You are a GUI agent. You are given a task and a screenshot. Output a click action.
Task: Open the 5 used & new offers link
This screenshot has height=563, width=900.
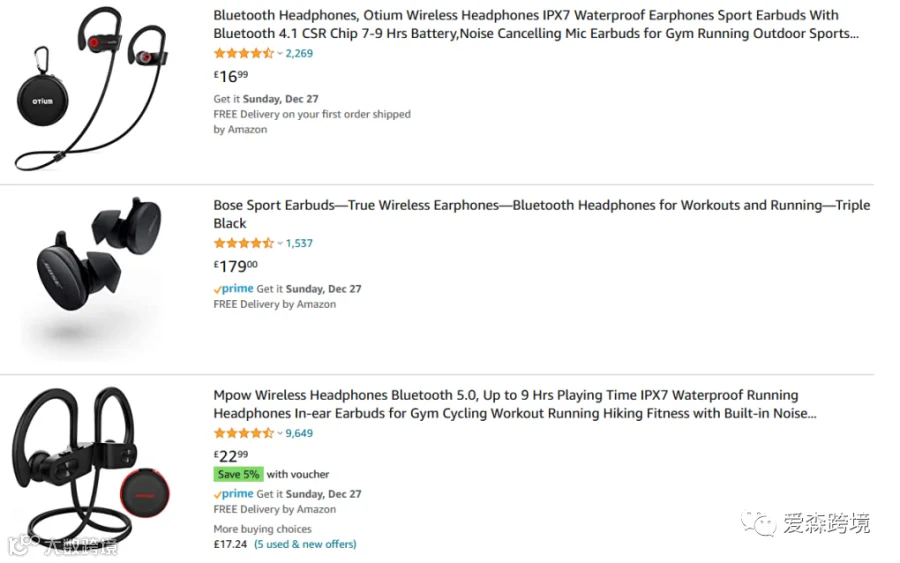(305, 544)
